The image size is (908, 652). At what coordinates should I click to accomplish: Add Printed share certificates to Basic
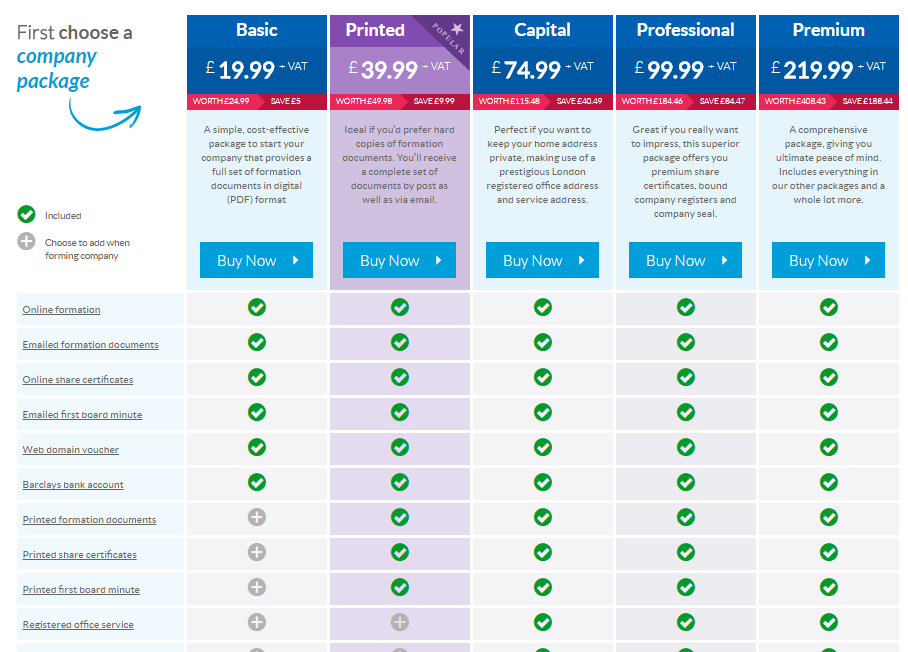pyautogui.click(x=257, y=552)
